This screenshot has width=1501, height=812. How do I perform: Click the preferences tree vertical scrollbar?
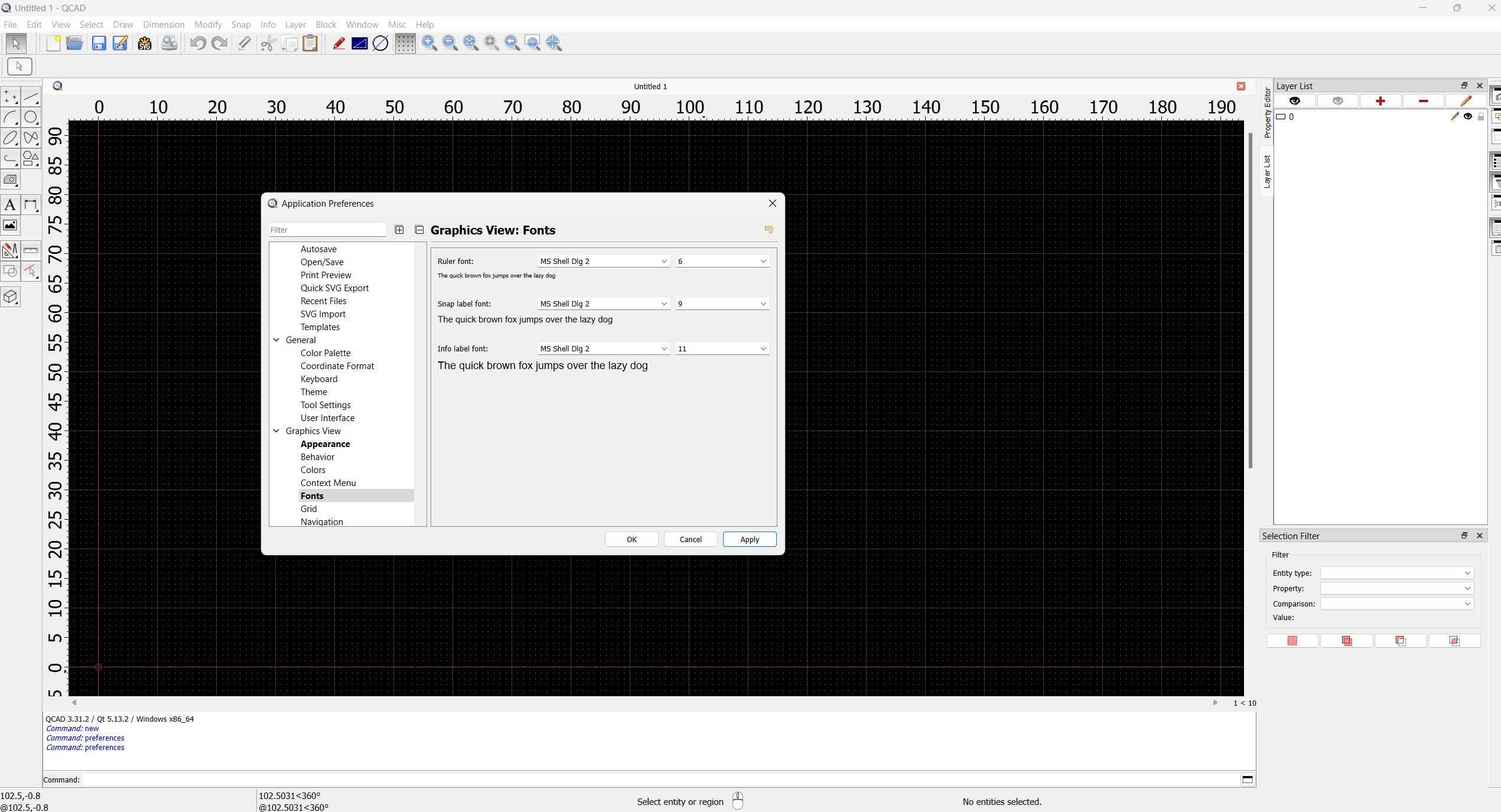click(420, 384)
